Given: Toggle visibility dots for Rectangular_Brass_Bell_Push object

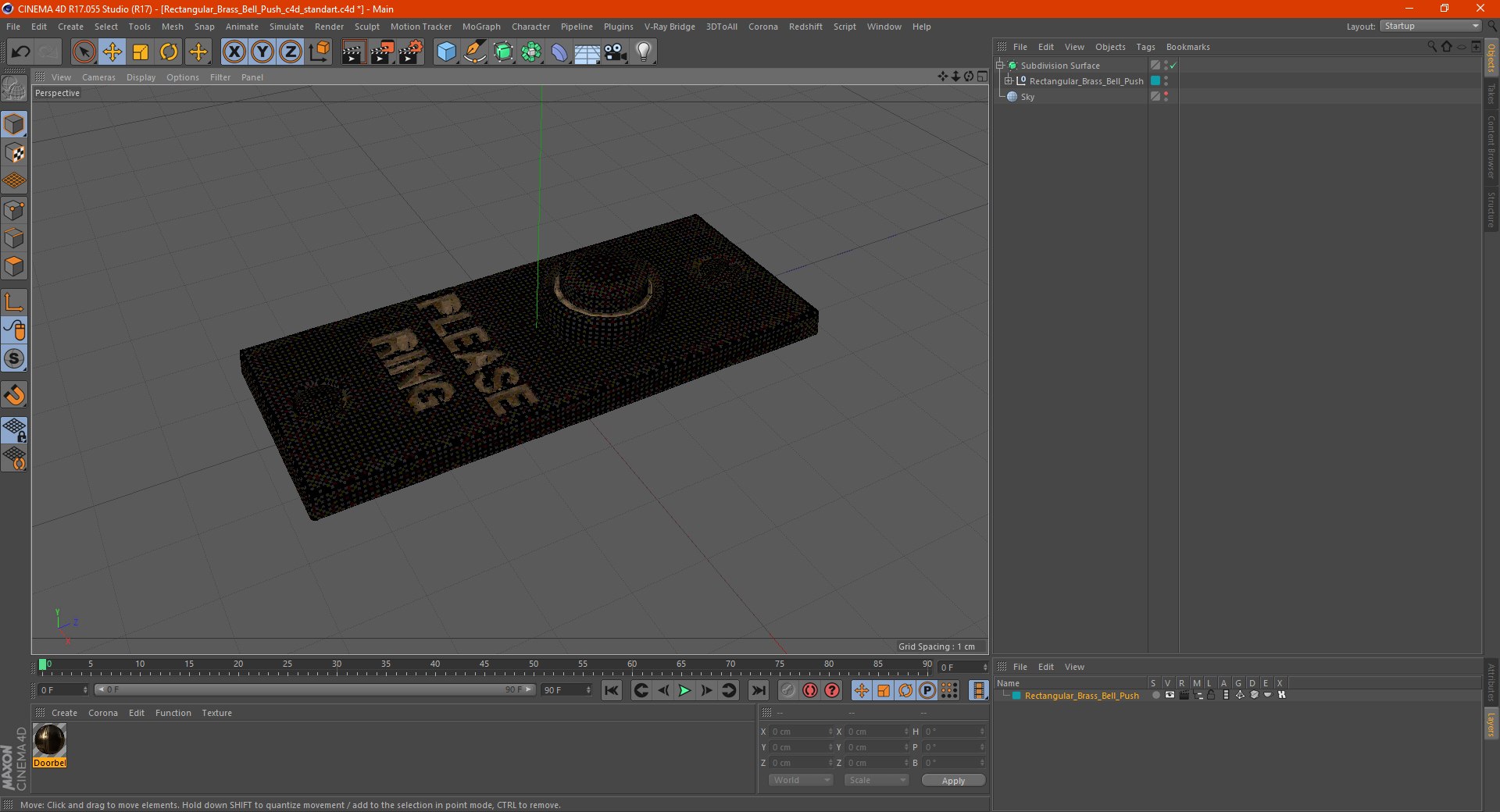Looking at the screenshot, I should [1166, 81].
